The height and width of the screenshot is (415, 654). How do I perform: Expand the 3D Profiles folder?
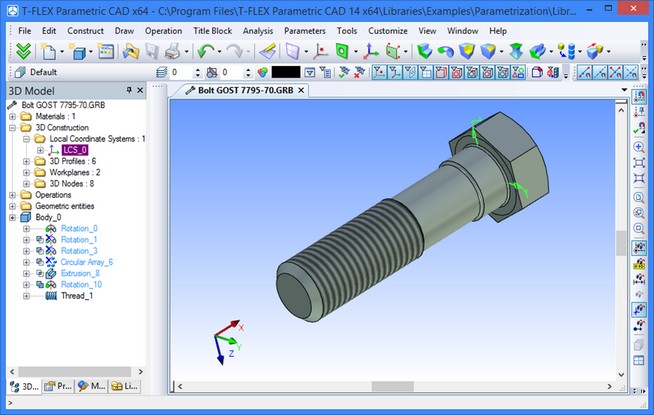tap(26, 161)
